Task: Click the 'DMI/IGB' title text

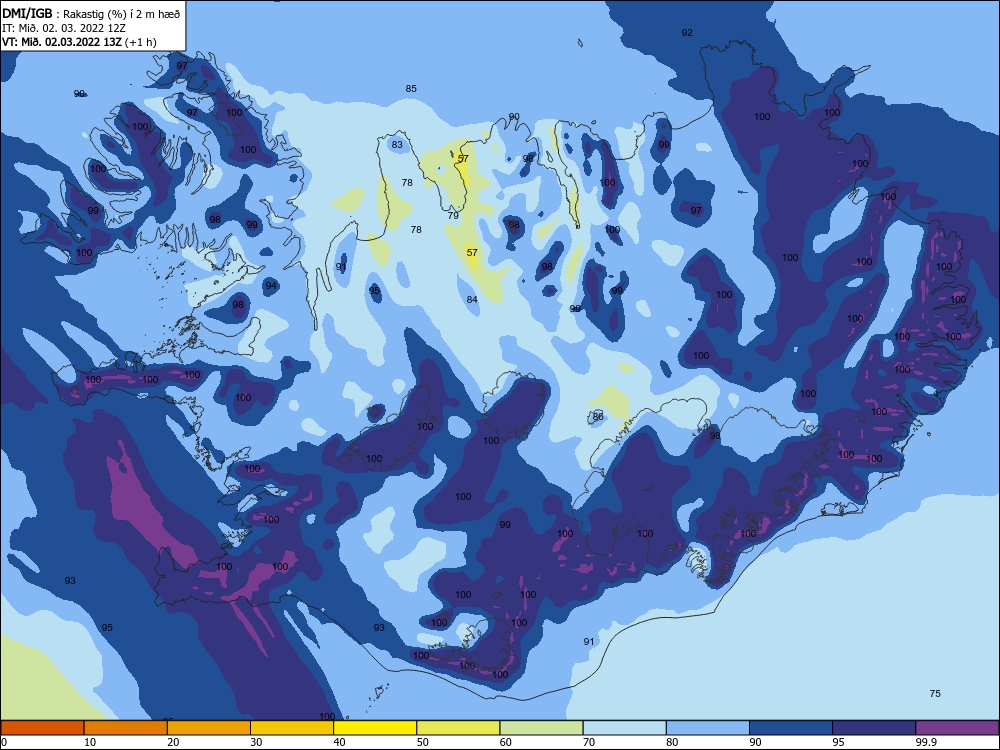Action: [x=27, y=13]
